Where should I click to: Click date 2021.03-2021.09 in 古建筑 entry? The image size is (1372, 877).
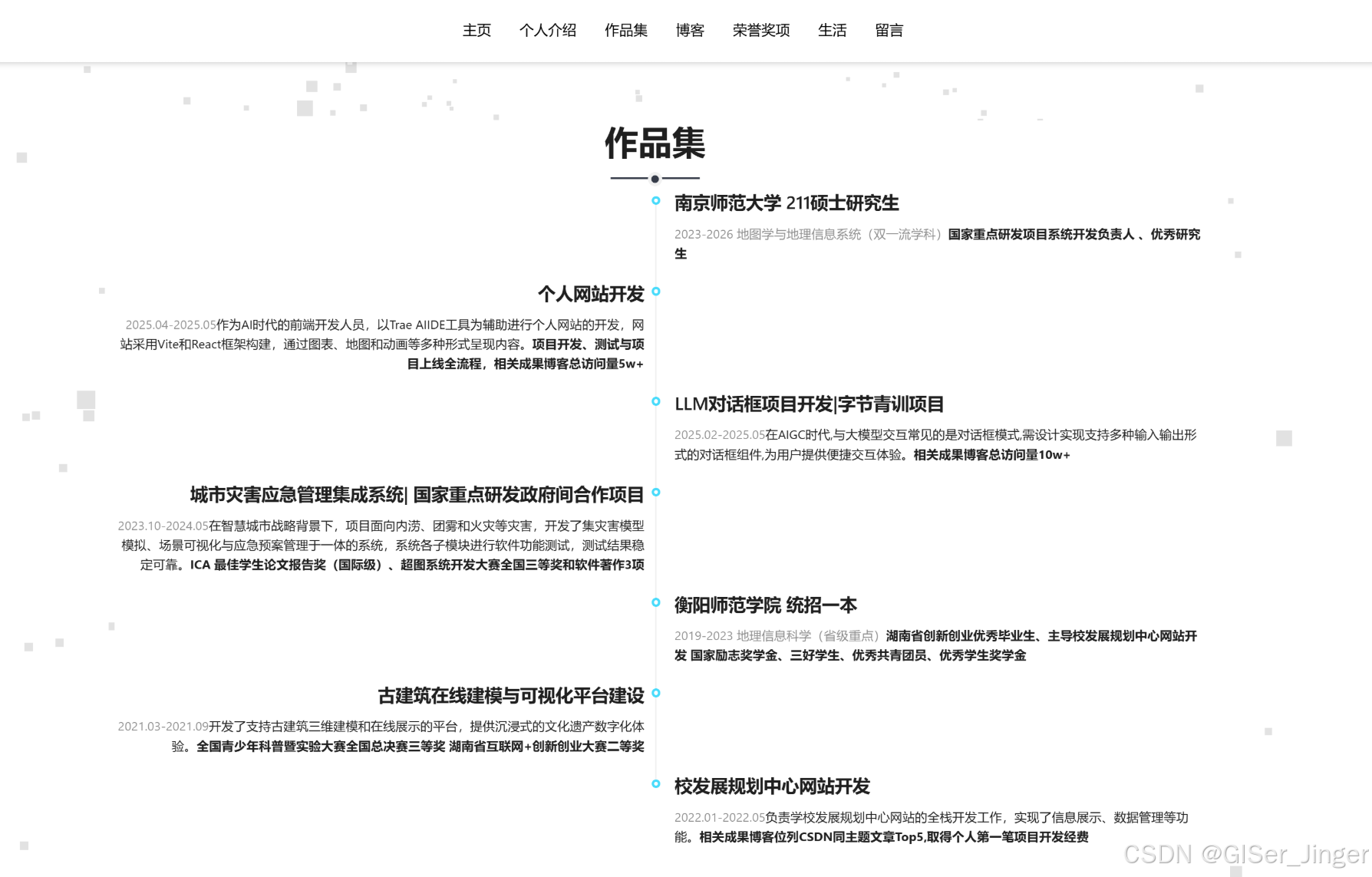(x=163, y=727)
